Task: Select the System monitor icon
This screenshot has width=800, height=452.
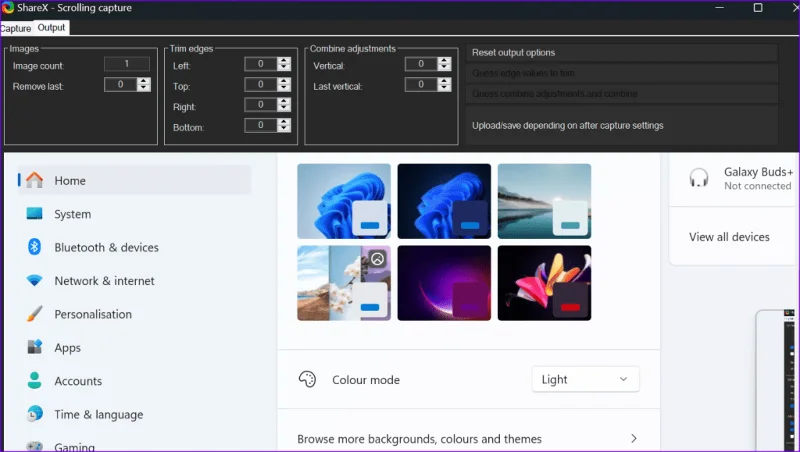Action: click(x=34, y=214)
